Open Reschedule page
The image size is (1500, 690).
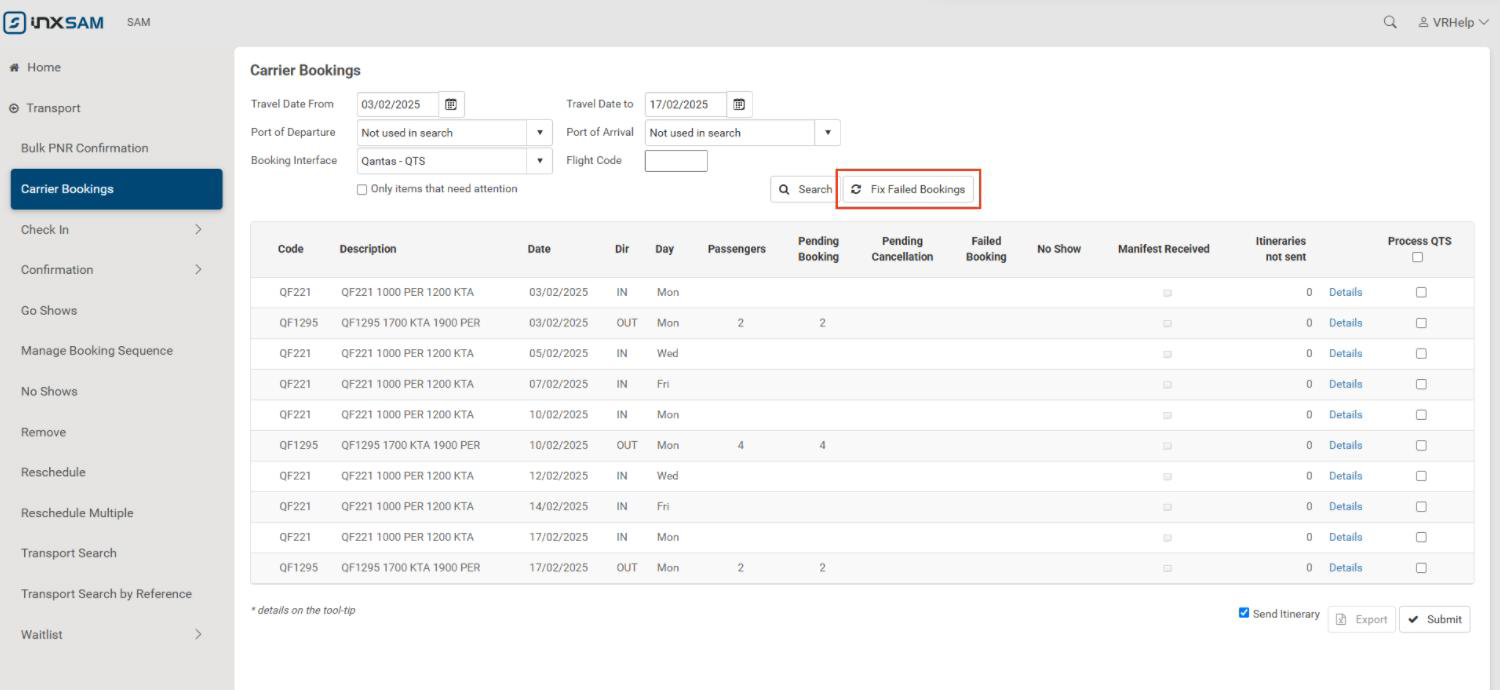coord(53,472)
